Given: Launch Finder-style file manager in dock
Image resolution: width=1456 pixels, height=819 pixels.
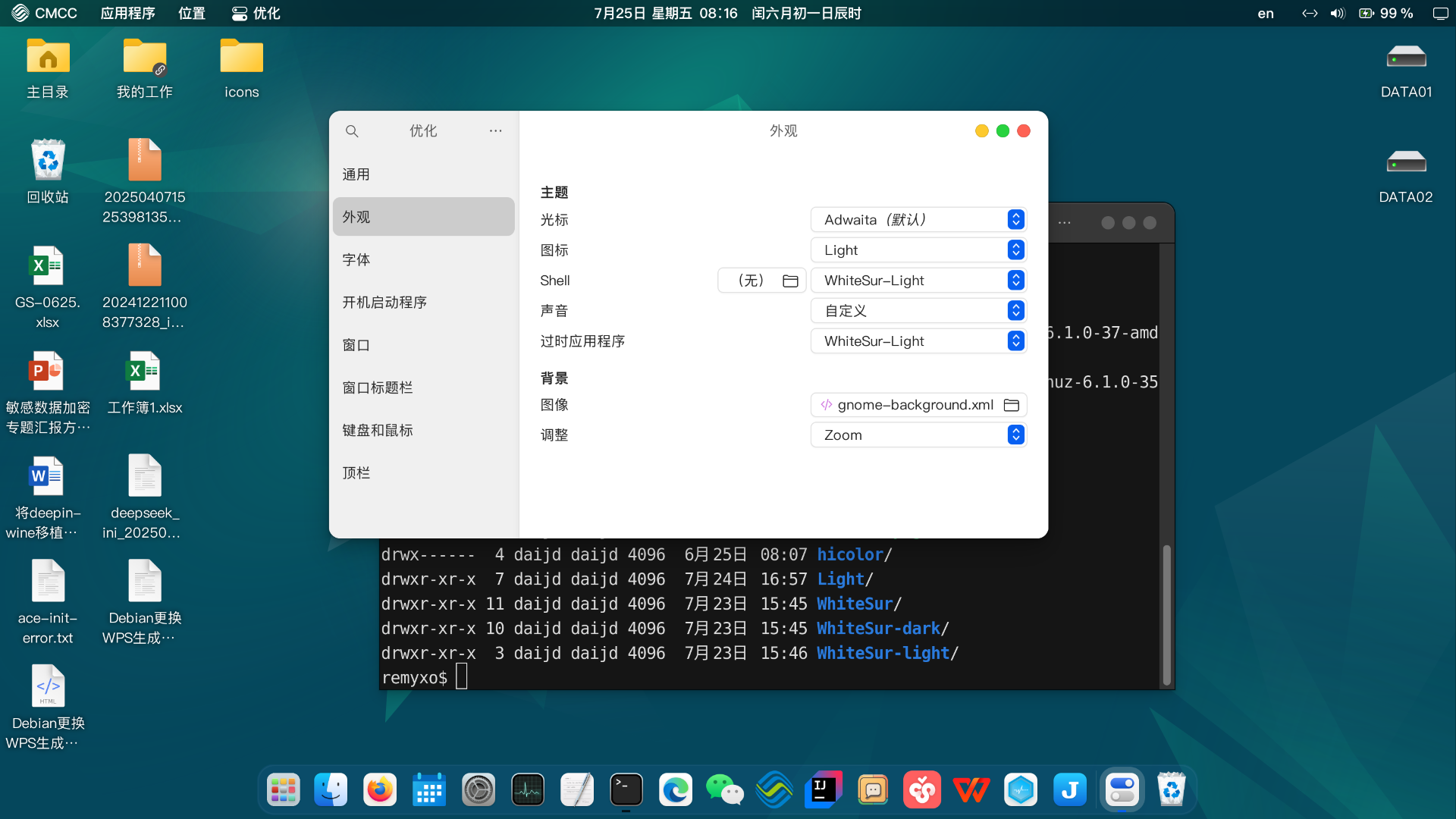Looking at the screenshot, I should pos(331,790).
